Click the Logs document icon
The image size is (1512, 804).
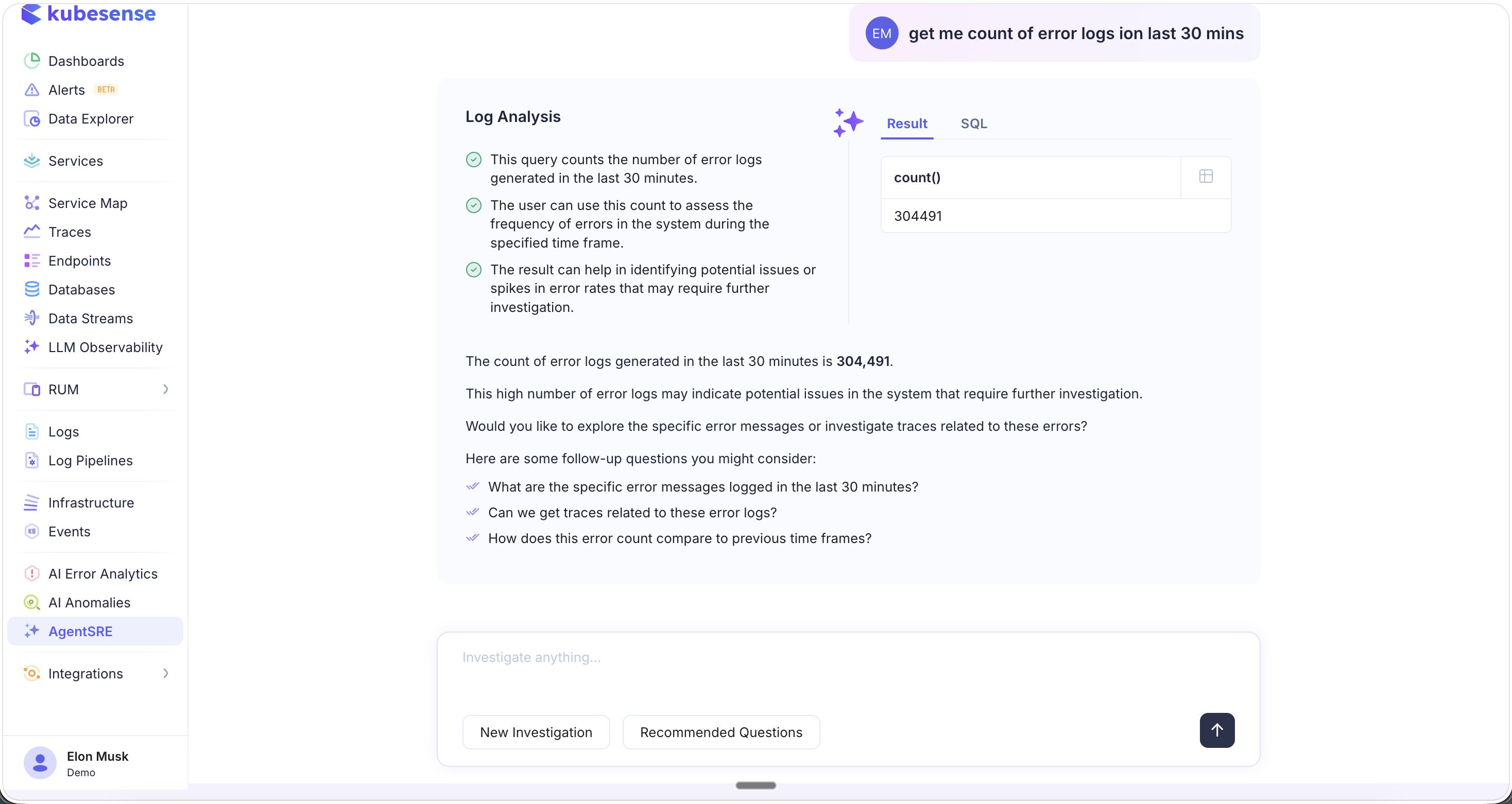tap(32, 431)
